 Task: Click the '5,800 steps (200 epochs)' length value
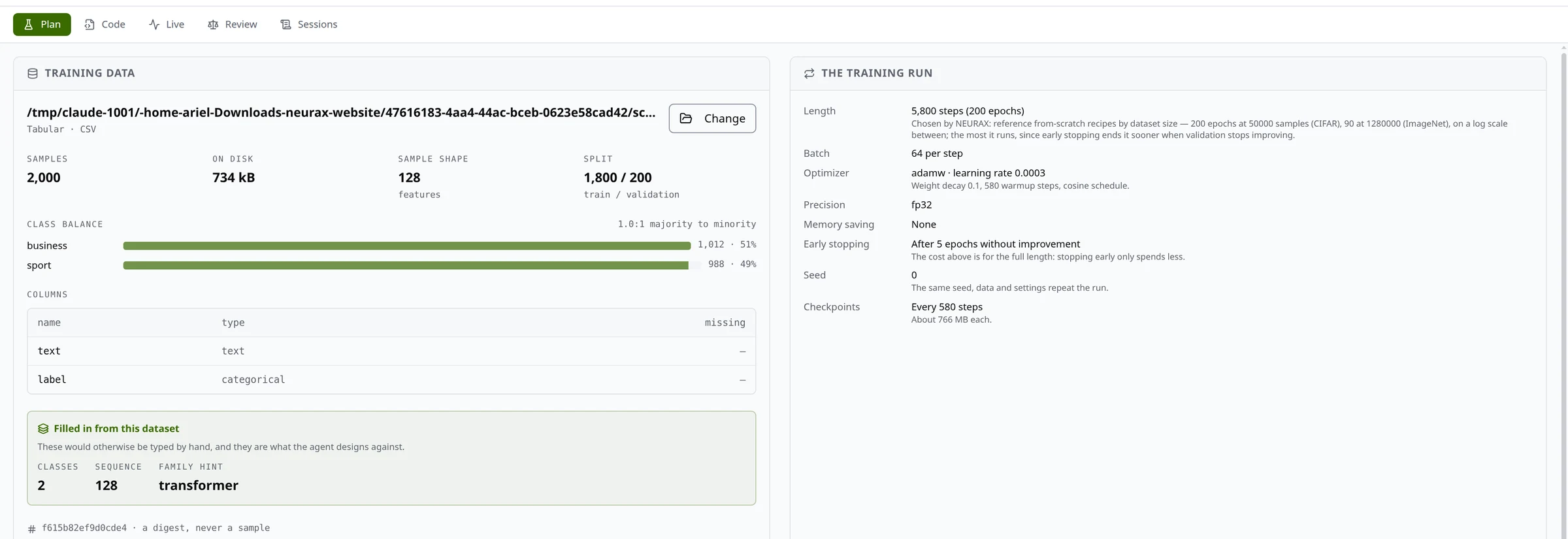click(x=968, y=111)
